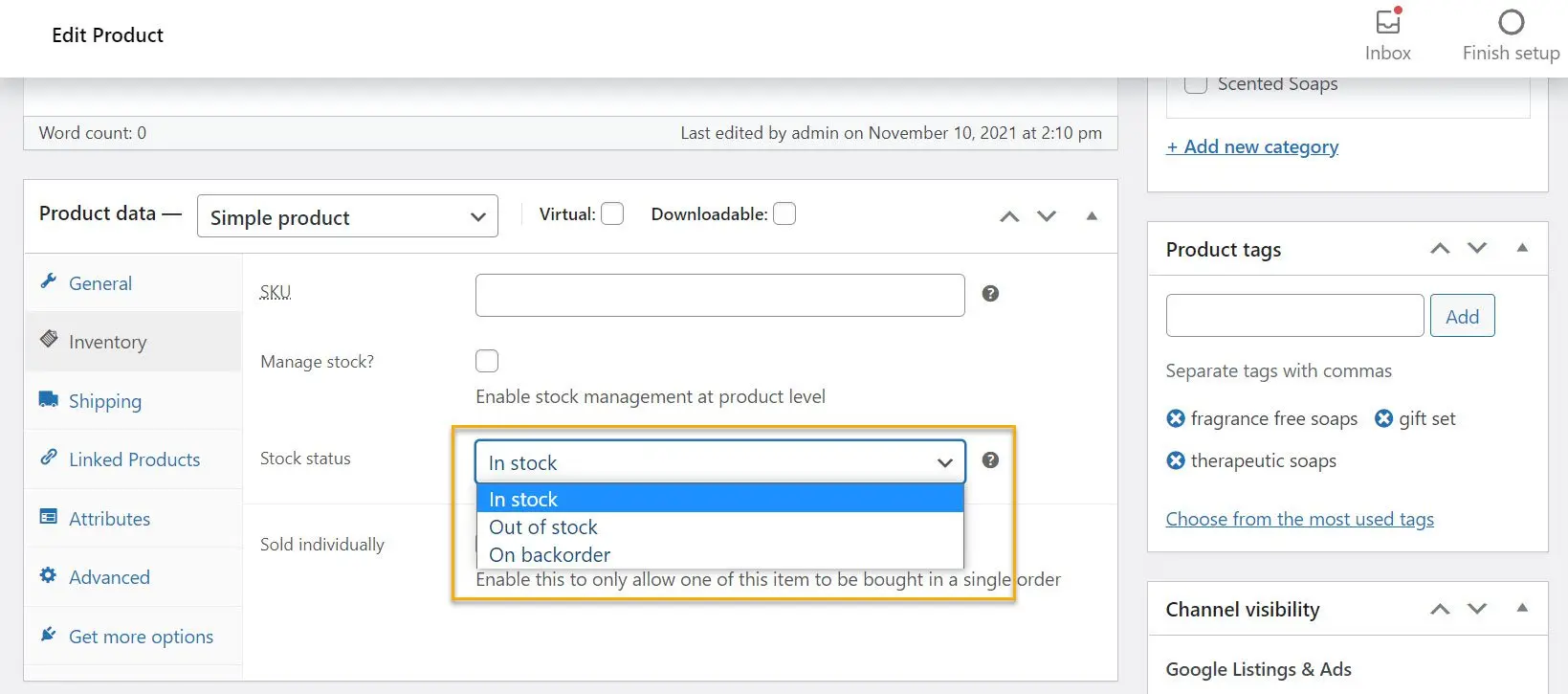
Task: Move Channel visibility panel down
Action: coord(1477,609)
